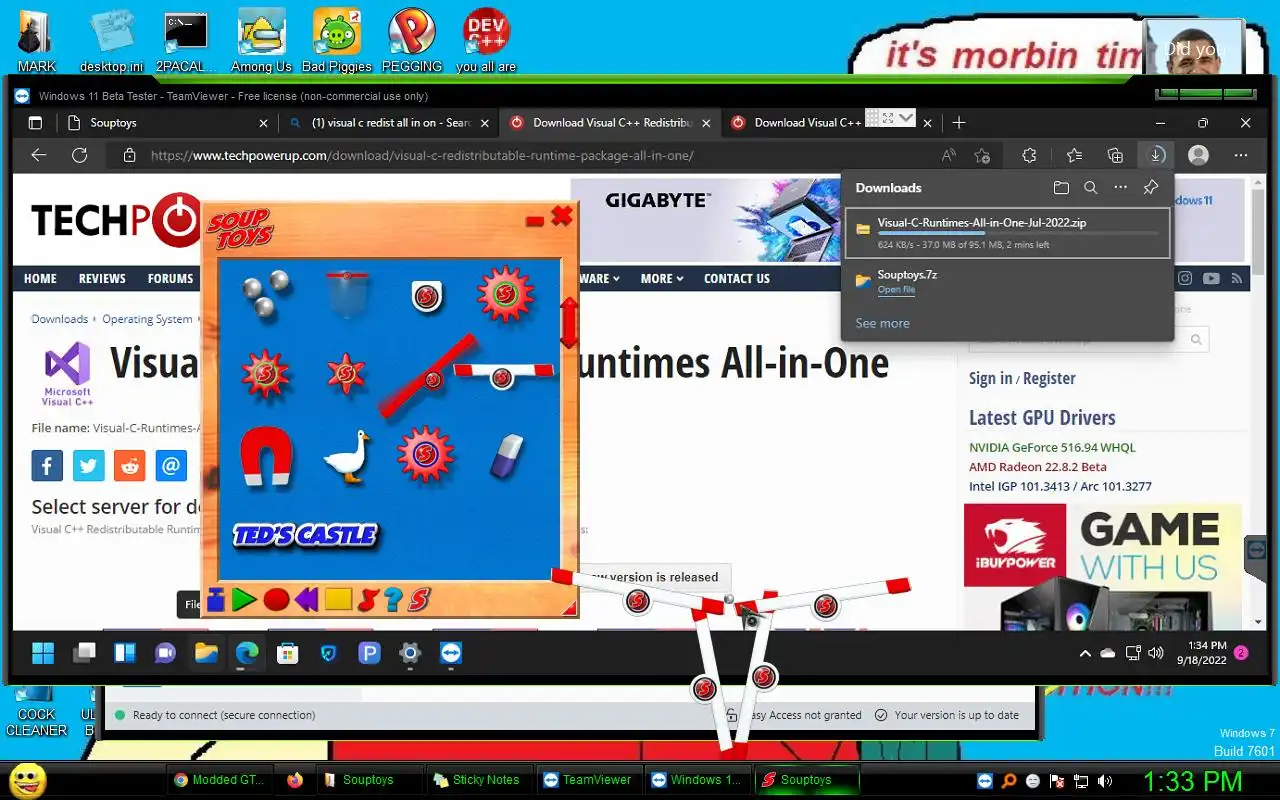Open File Explorer on the Windows 11 taskbar

tap(206, 654)
